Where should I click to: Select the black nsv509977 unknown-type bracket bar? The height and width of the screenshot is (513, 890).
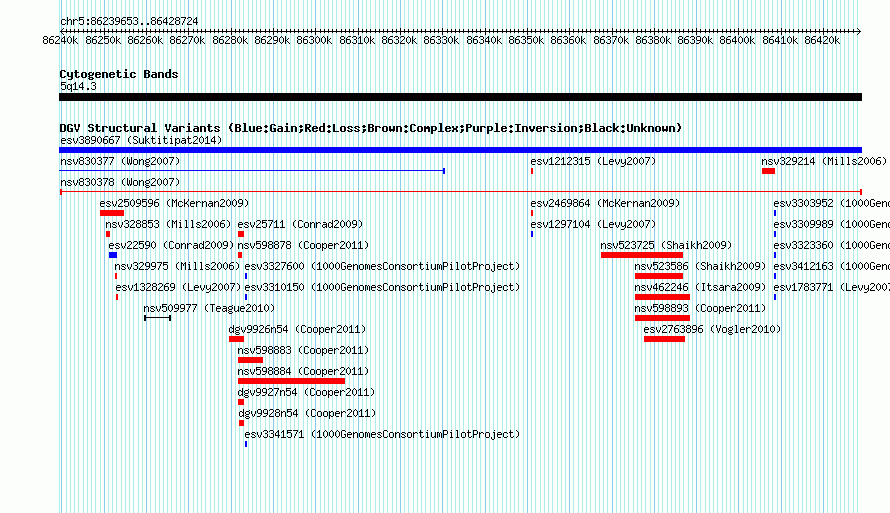point(158,318)
